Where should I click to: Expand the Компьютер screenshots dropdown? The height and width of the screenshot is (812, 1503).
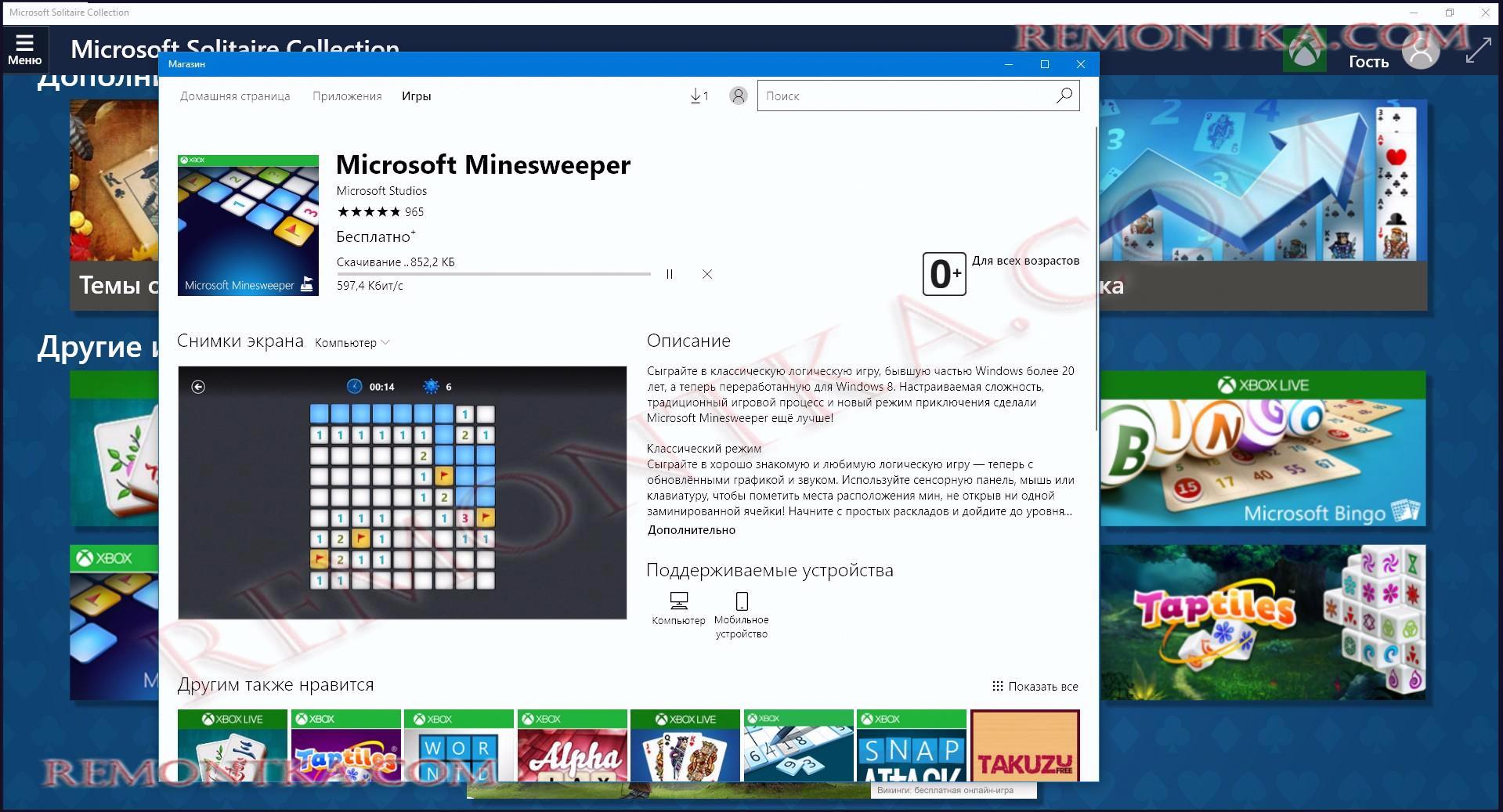coord(352,343)
